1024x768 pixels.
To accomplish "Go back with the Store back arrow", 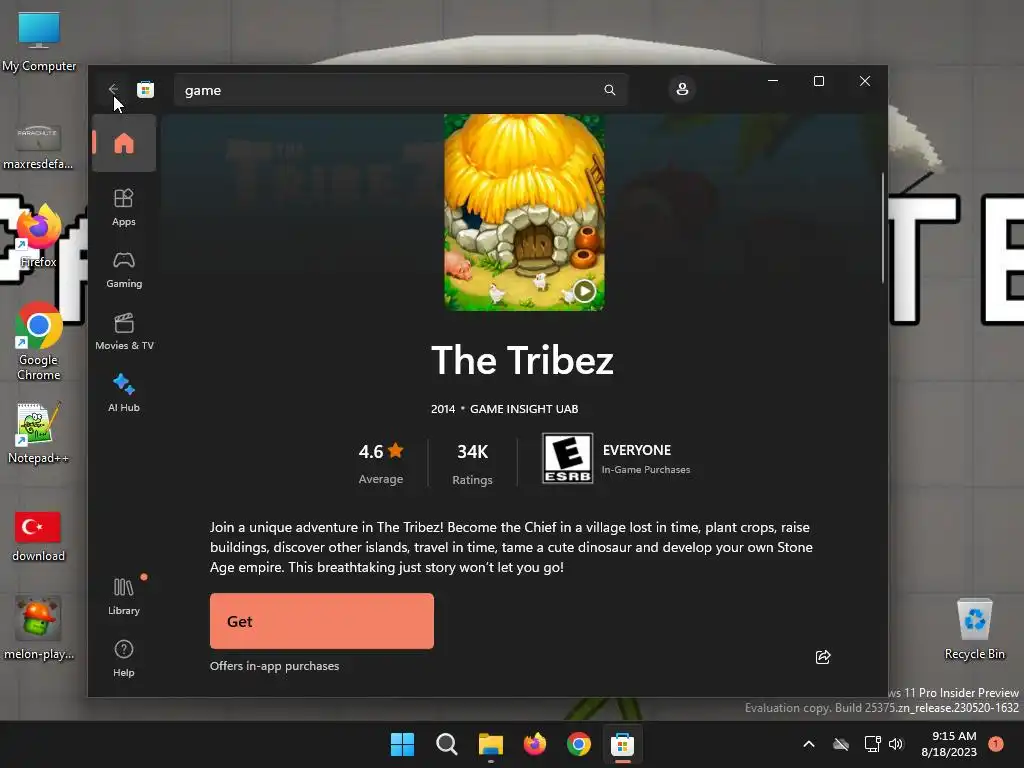I will coord(114,89).
